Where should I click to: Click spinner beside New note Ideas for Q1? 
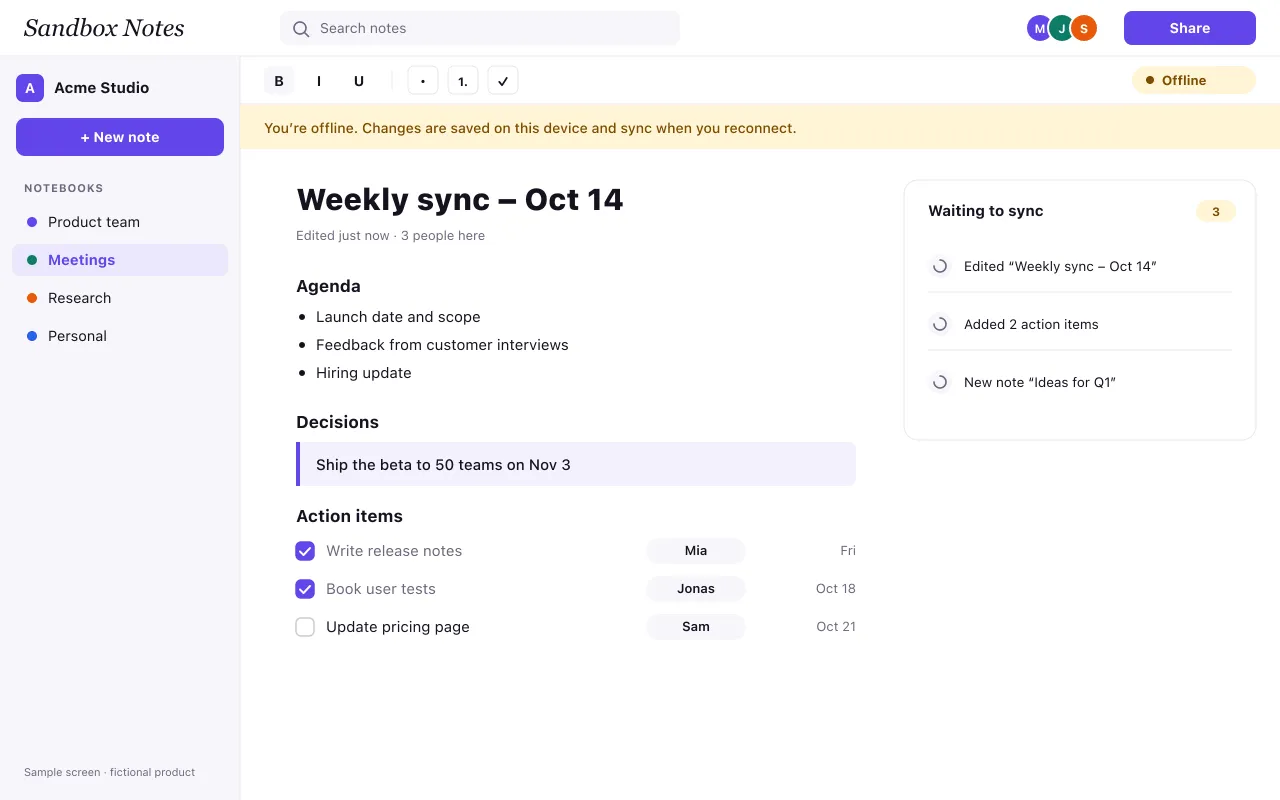tap(940, 382)
